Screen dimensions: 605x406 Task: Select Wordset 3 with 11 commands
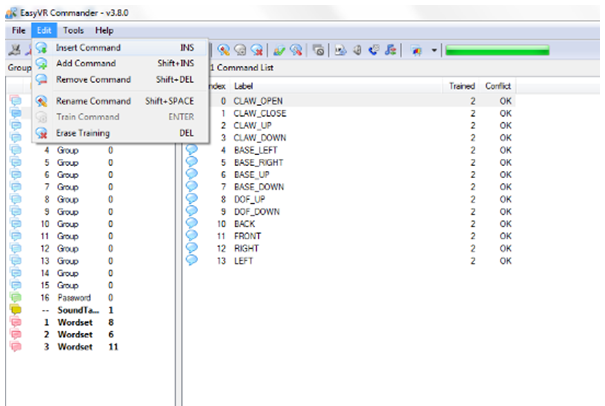tap(77, 347)
